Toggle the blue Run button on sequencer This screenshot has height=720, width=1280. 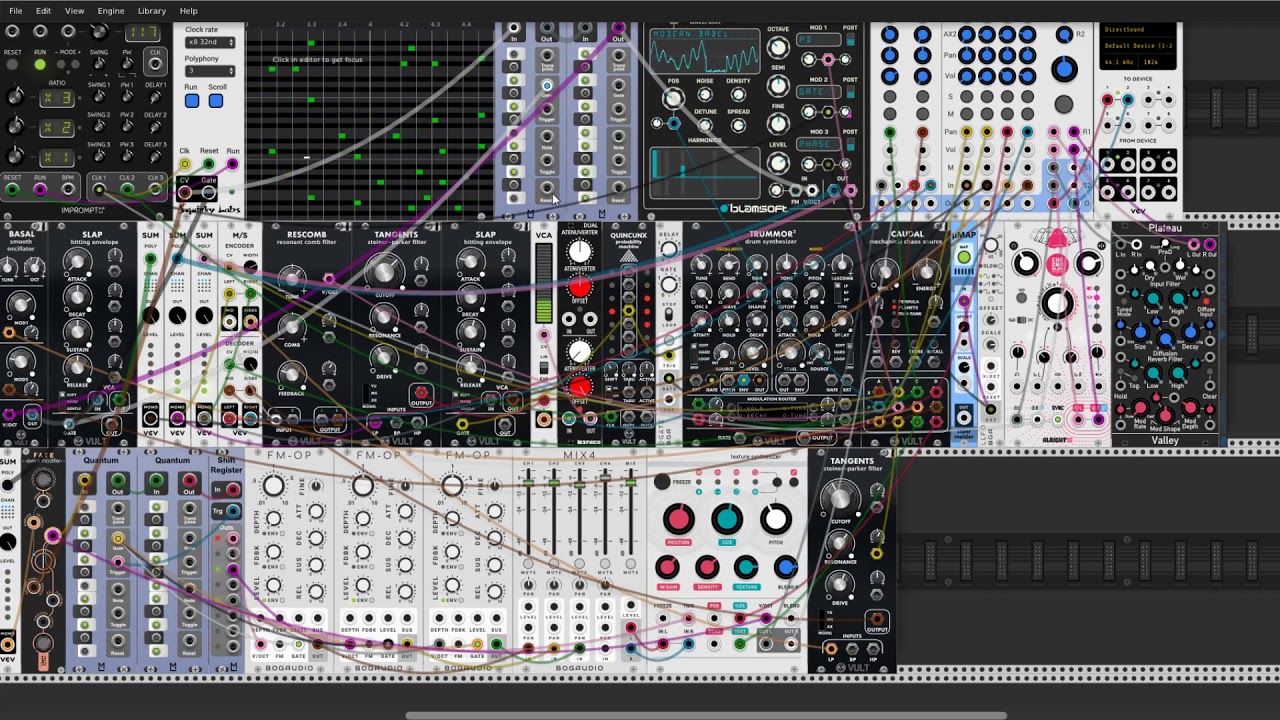pyautogui.click(x=191, y=100)
